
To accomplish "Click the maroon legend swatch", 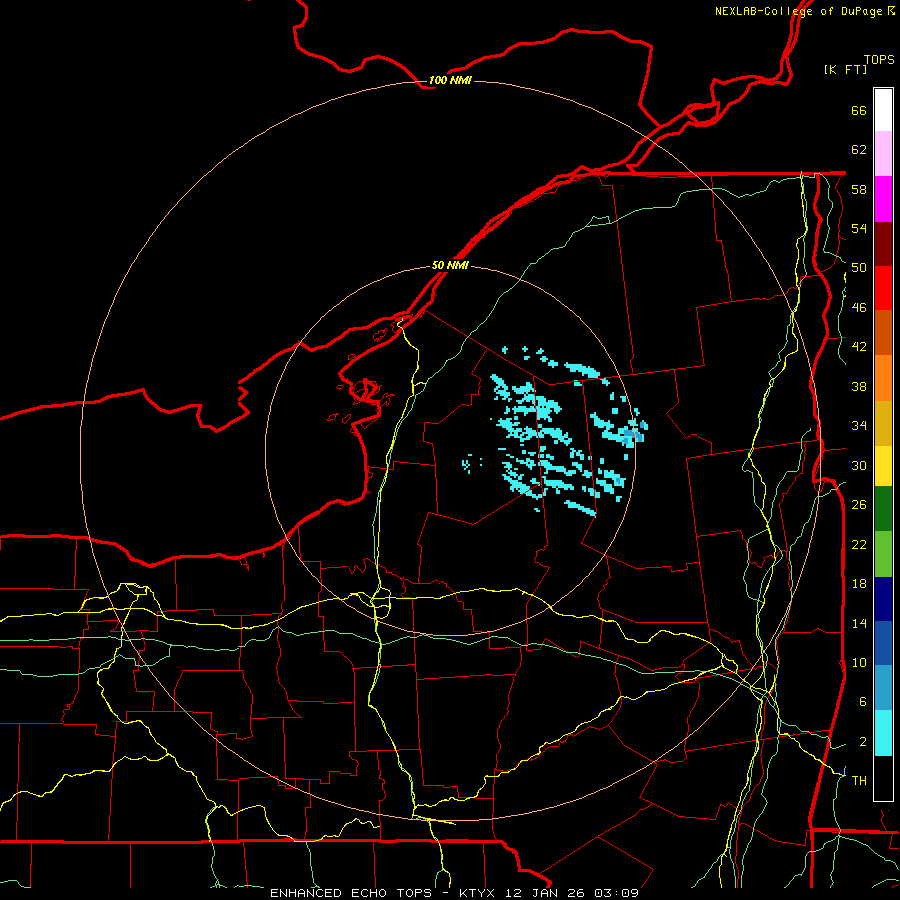I will pos(883,243).
